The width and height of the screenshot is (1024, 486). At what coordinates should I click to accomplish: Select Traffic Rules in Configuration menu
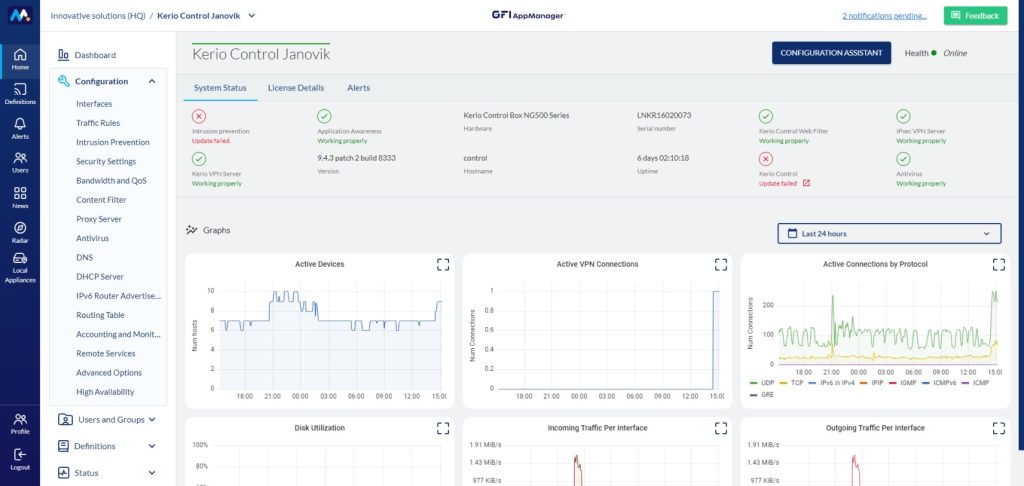pos(98,123)
